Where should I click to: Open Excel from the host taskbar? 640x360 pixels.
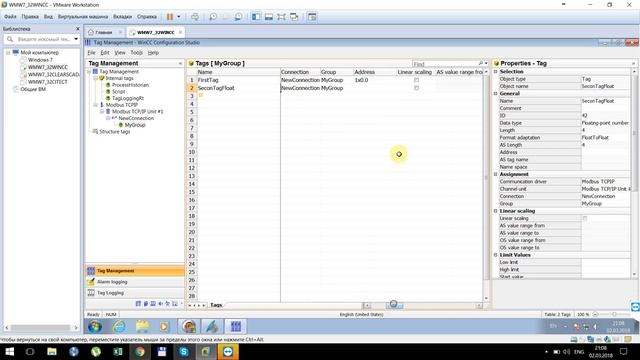pos(118,352)
